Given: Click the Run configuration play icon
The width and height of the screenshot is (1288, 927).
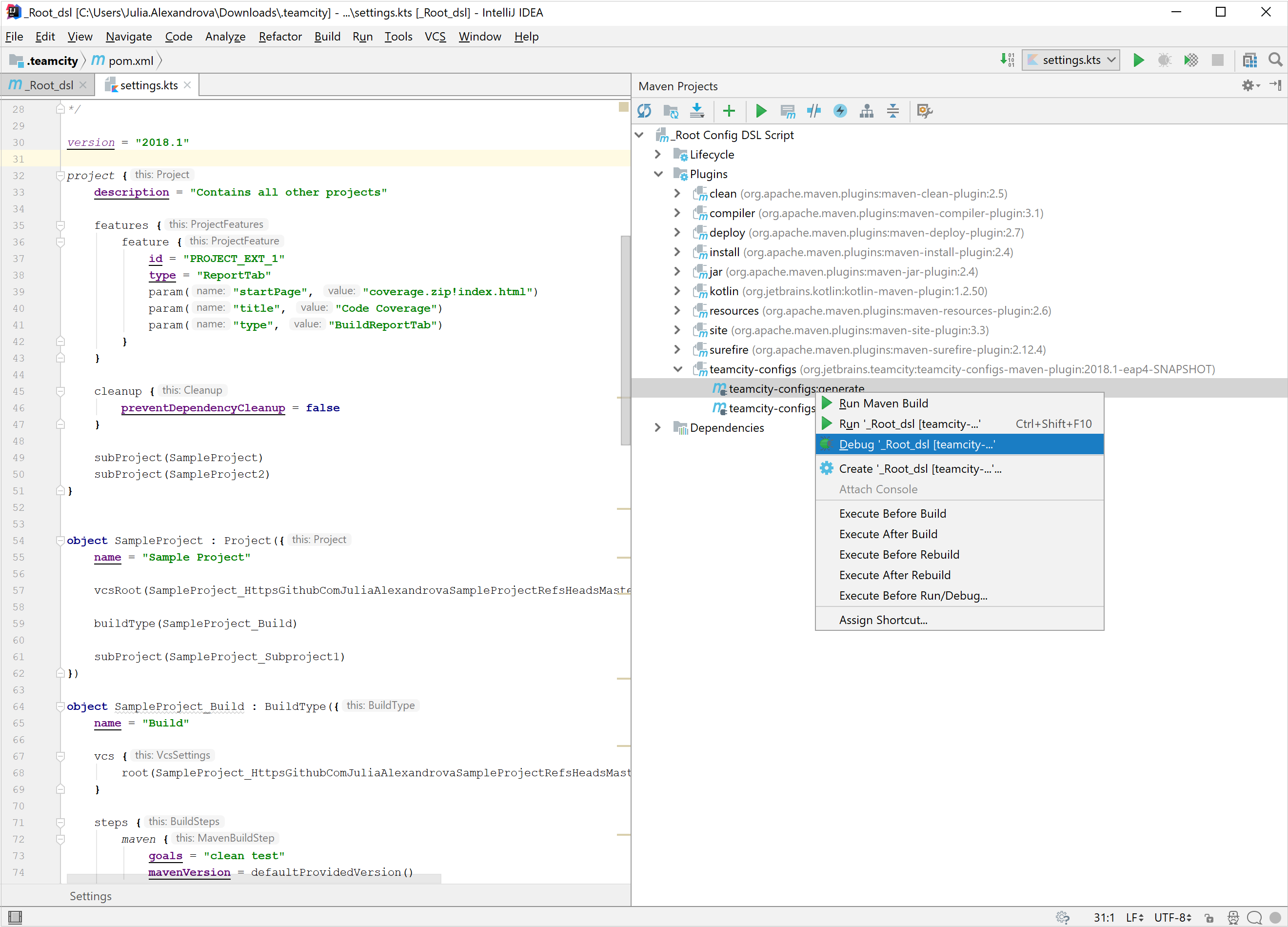Looking at the screenshot, I should pos(1138,61).
